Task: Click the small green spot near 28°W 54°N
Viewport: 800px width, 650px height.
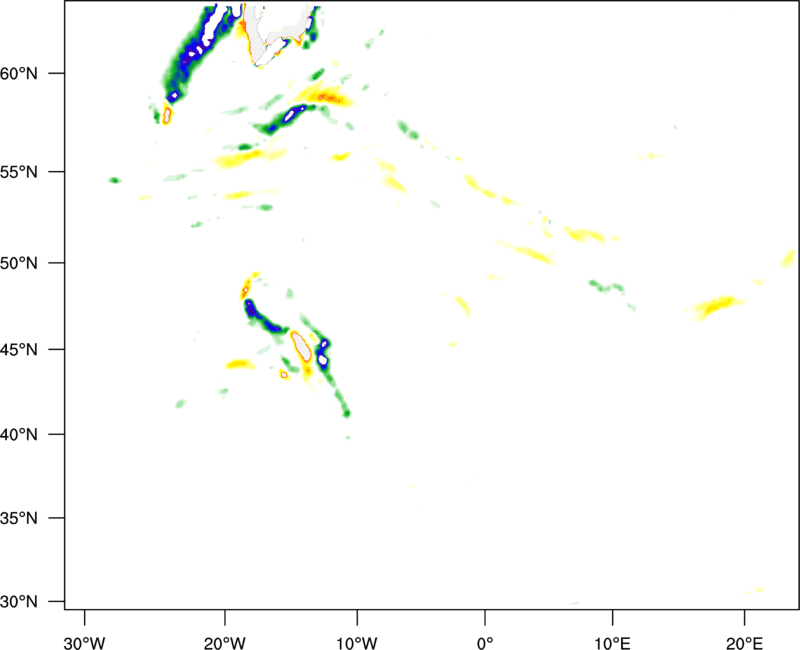Action: coord(115,180)
